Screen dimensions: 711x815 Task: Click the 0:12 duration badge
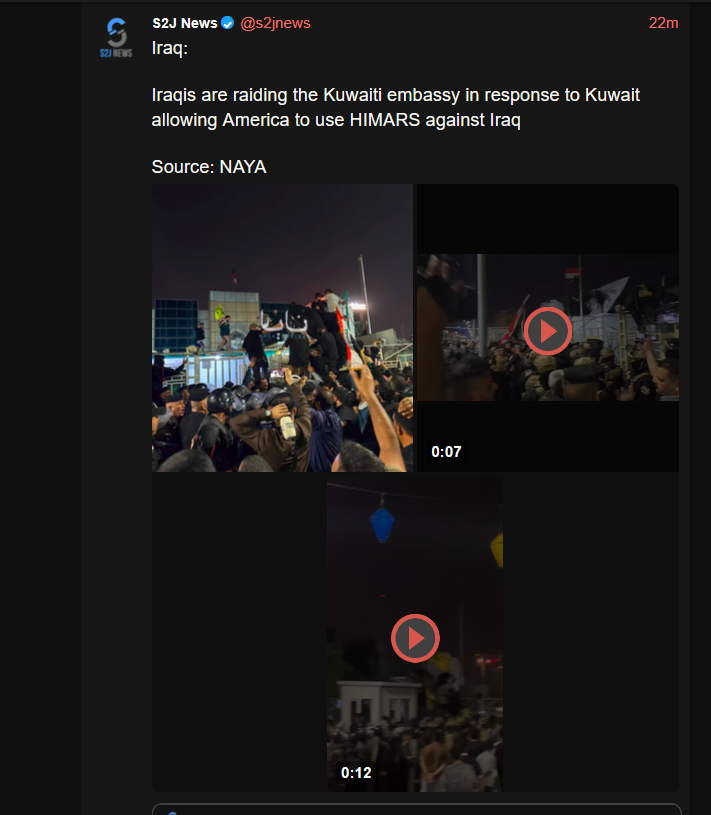[x=356, y=773]
